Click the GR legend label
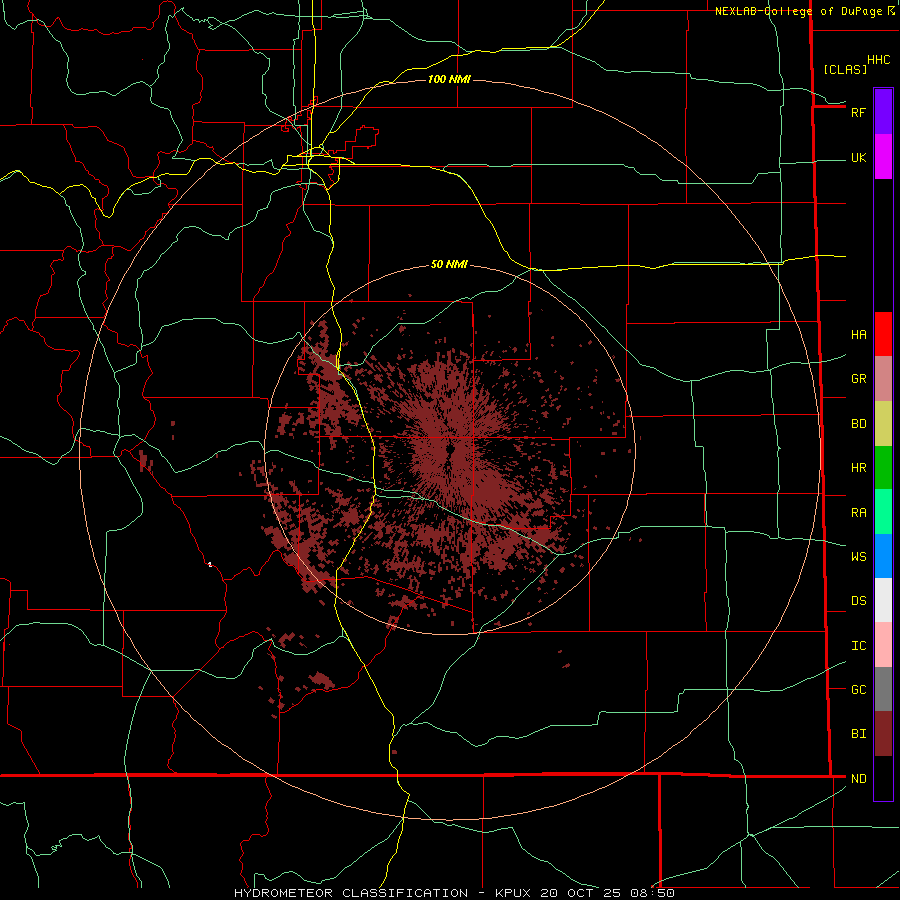This screenshot has height=900, width=900. pos(858,379)
